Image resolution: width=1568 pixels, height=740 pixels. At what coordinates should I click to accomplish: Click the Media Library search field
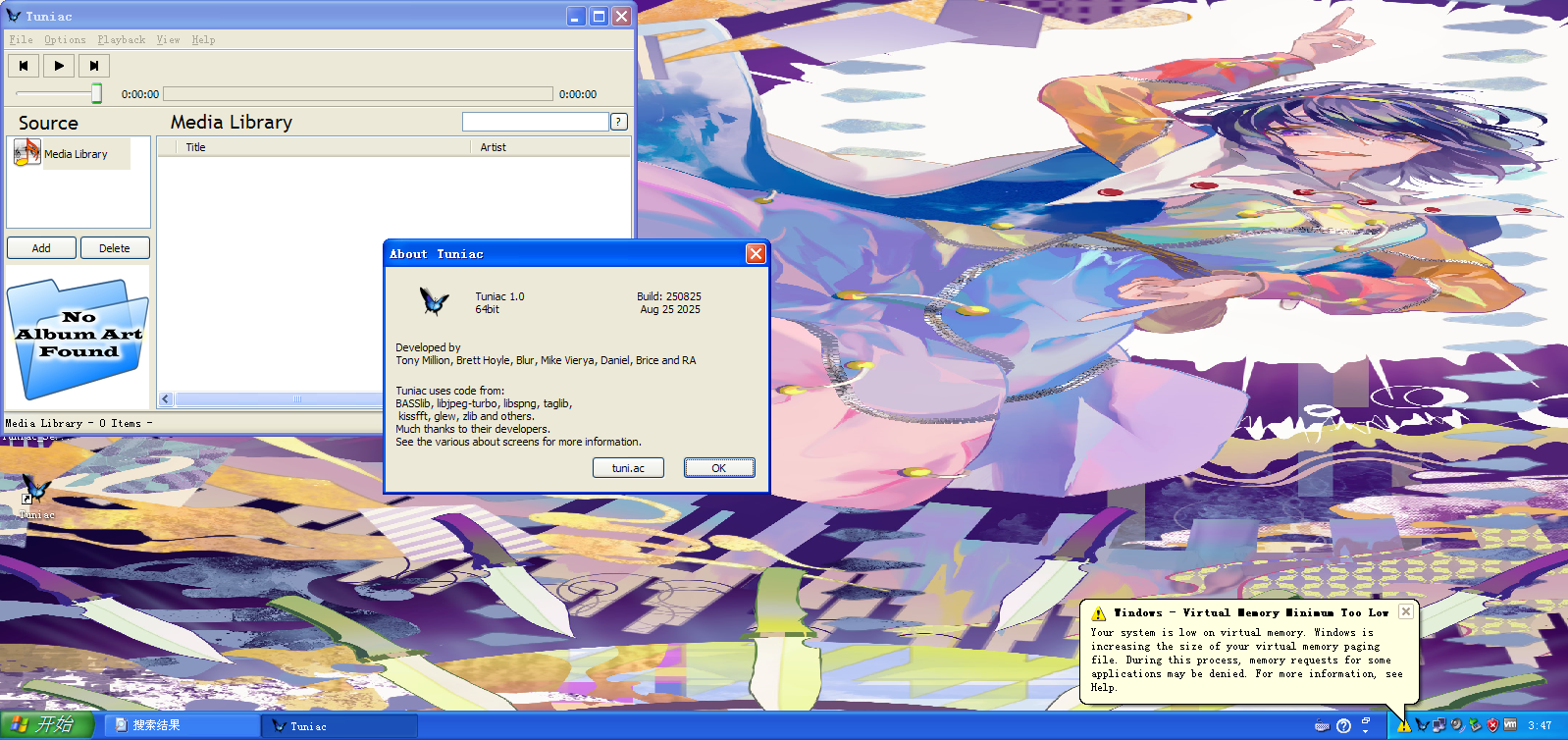536,122
